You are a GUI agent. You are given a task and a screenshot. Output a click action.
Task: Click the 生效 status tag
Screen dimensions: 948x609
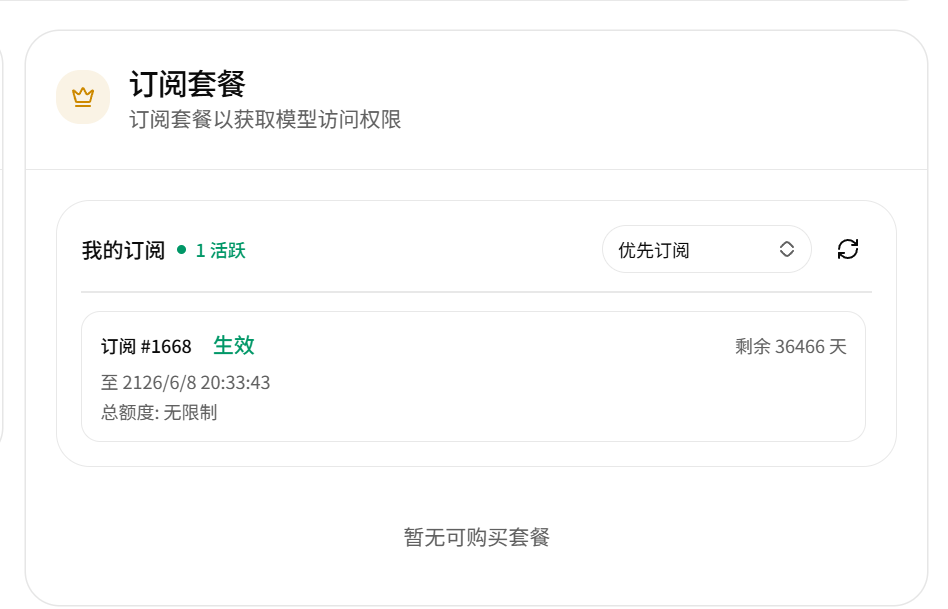tap(233, 345)
